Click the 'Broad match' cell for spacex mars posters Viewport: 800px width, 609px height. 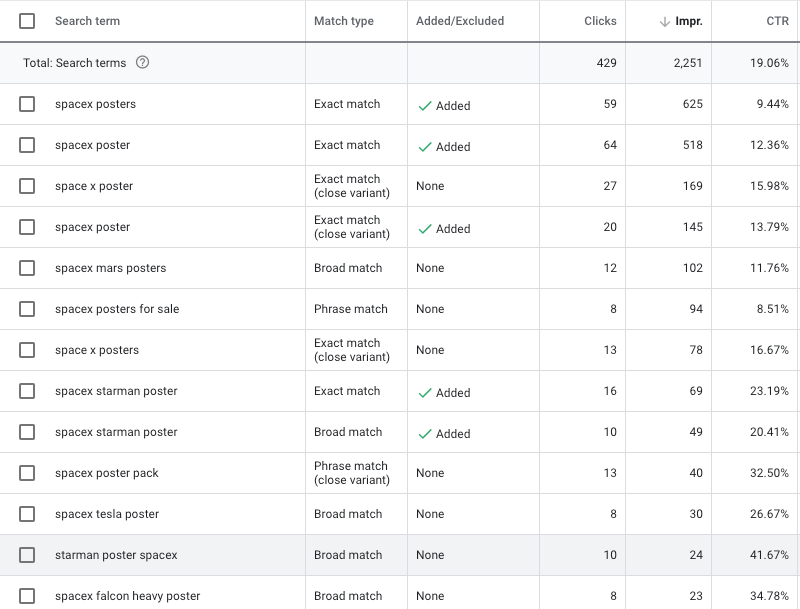347,268
